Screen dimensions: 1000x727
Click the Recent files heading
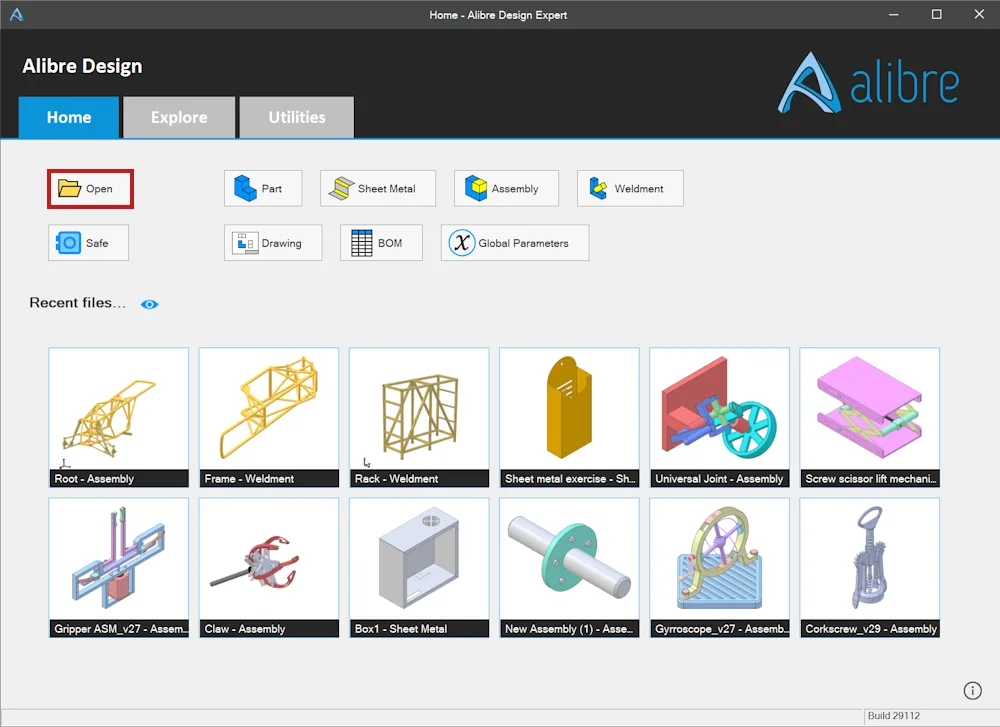(x=77, y=303)
